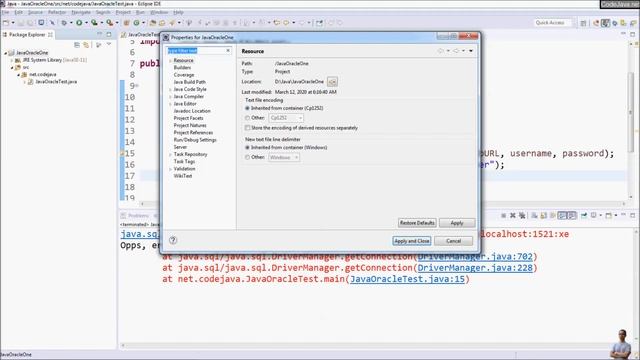Click Display Selected Console icon

[x=594, y=216]
